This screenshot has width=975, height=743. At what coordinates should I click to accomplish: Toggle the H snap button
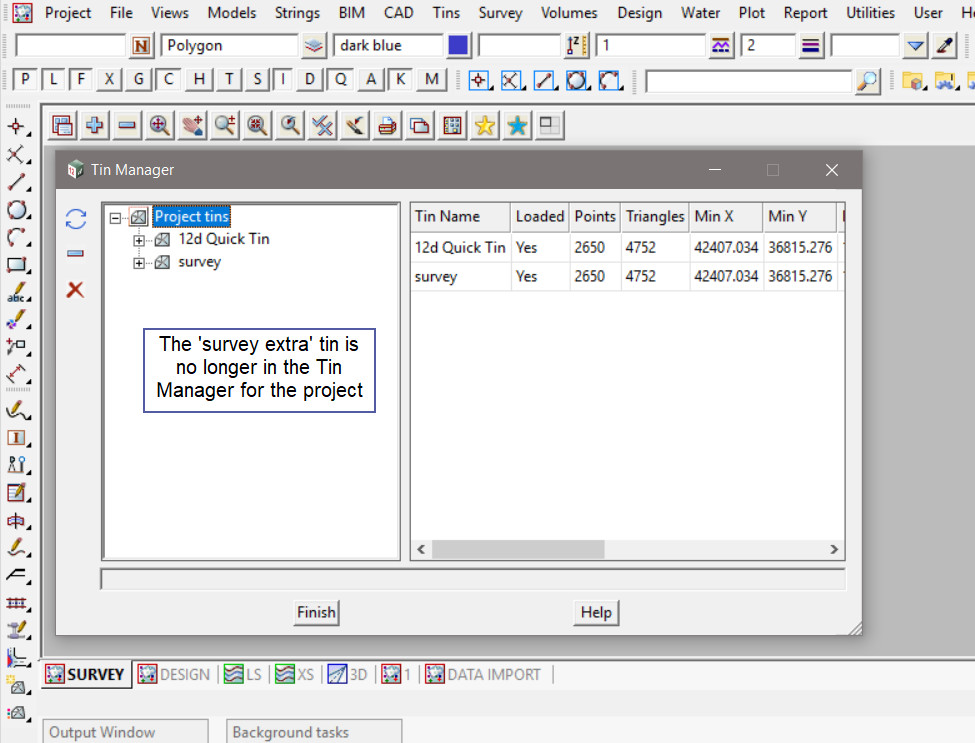click(x=199, y=80)
